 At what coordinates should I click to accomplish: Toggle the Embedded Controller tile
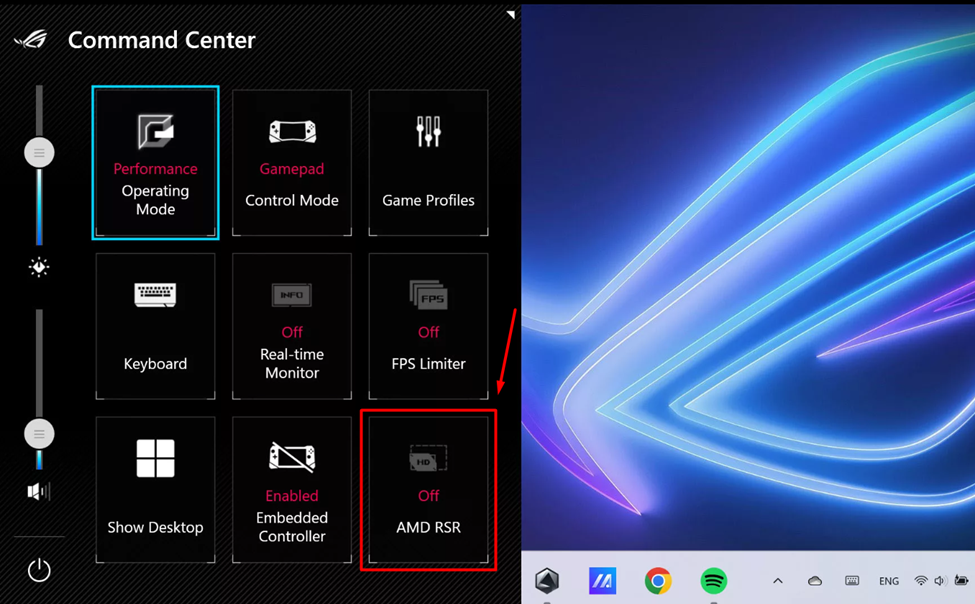(x=292, y=490)
